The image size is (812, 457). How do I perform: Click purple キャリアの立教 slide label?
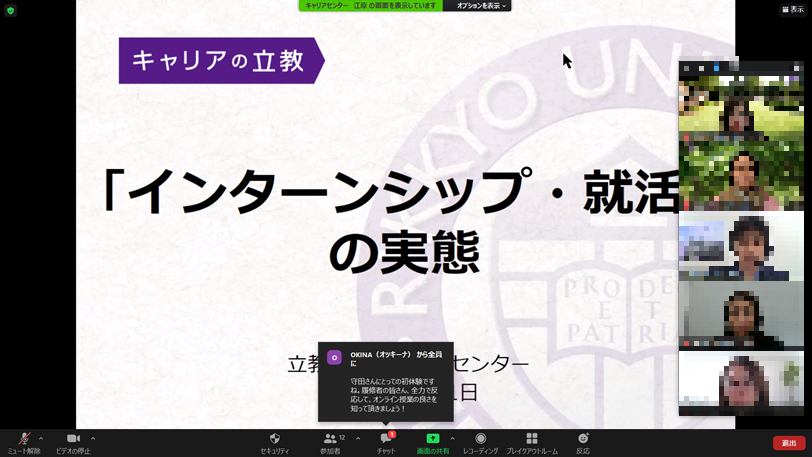(222, 61)
